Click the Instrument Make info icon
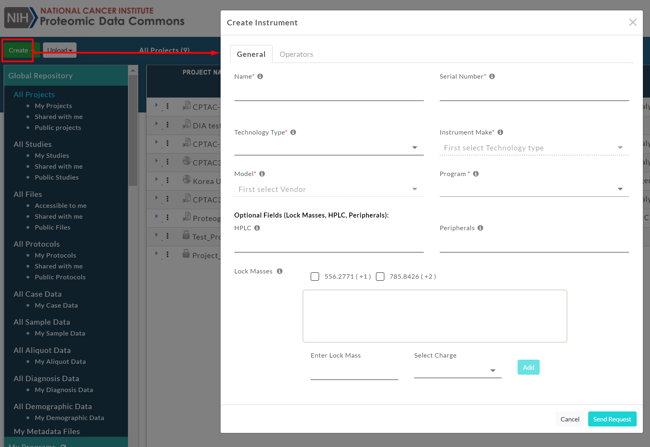 point(500,132)
